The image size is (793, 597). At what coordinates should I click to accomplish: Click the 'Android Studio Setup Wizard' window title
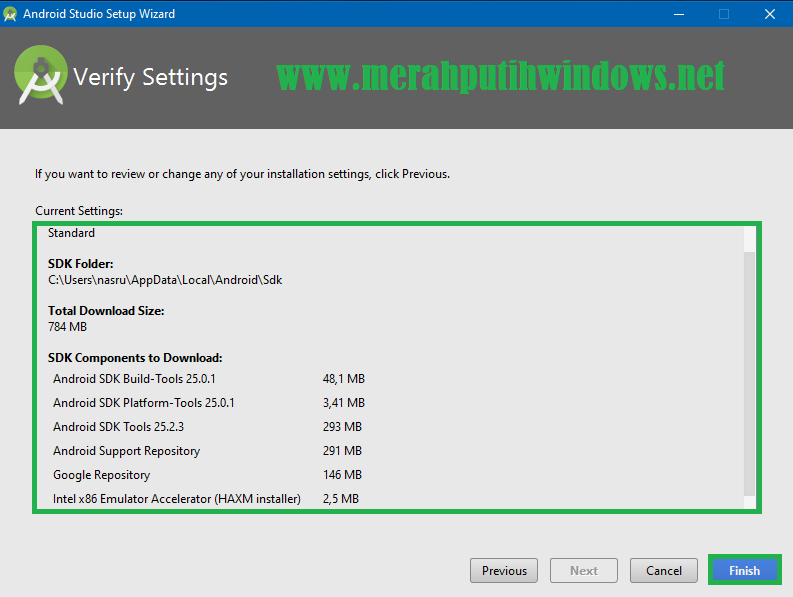tap(99, 14)
